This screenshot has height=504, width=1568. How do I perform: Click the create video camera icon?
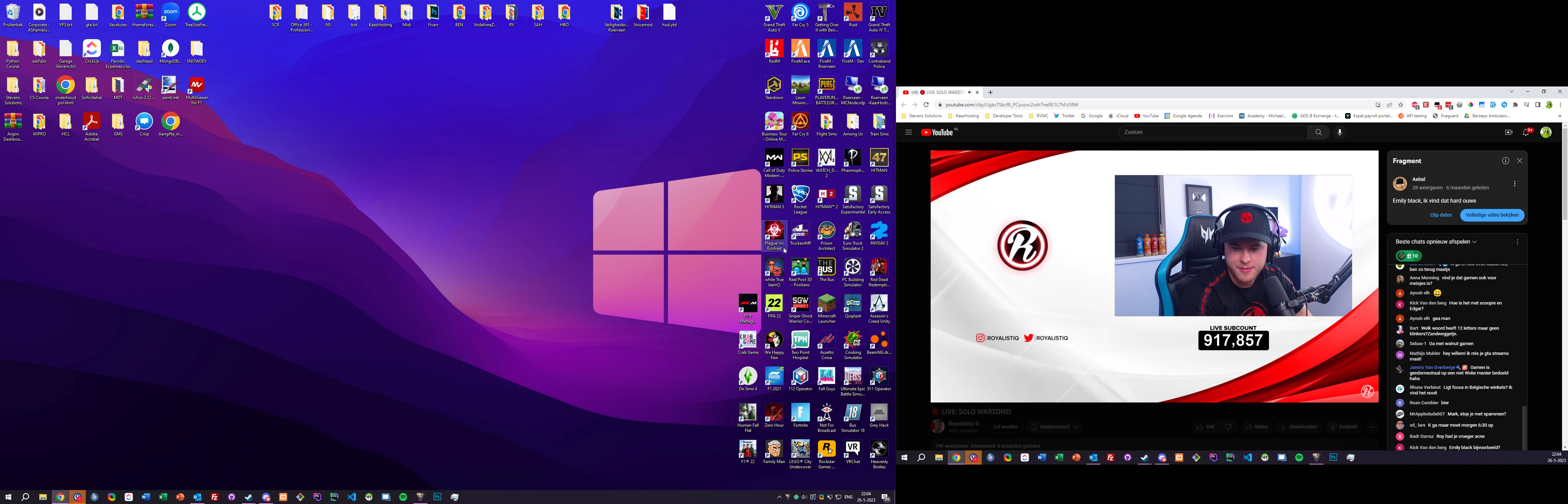point(1508,132)
